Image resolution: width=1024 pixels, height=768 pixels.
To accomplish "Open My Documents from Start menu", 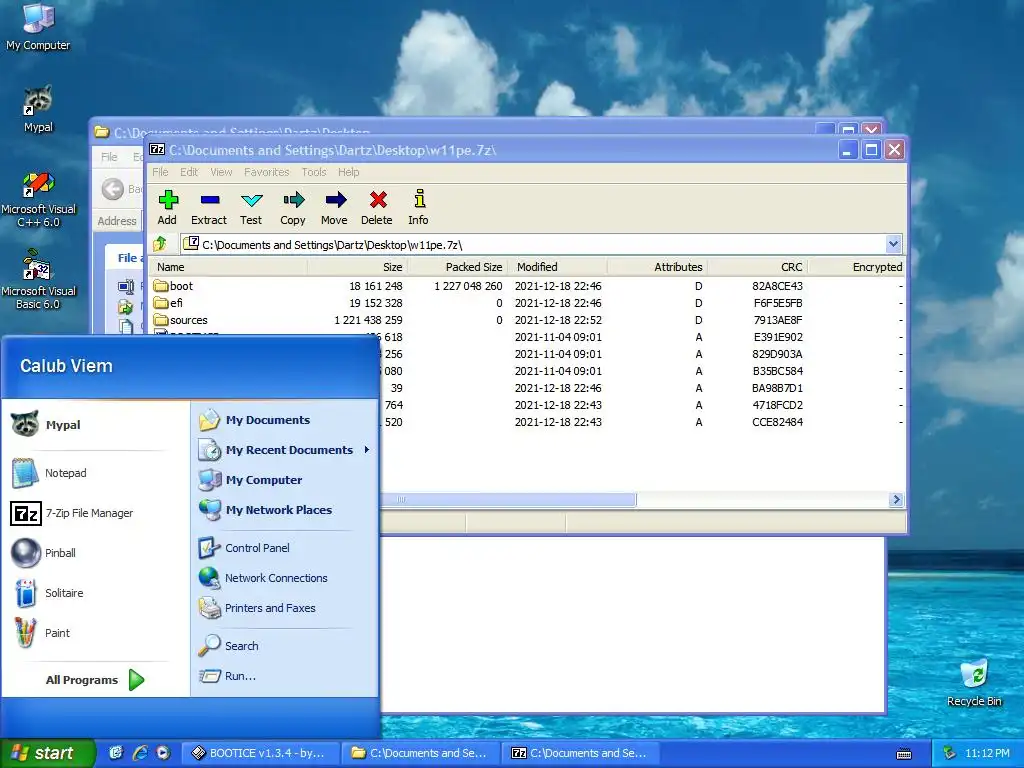I will (x=254, y=420).
